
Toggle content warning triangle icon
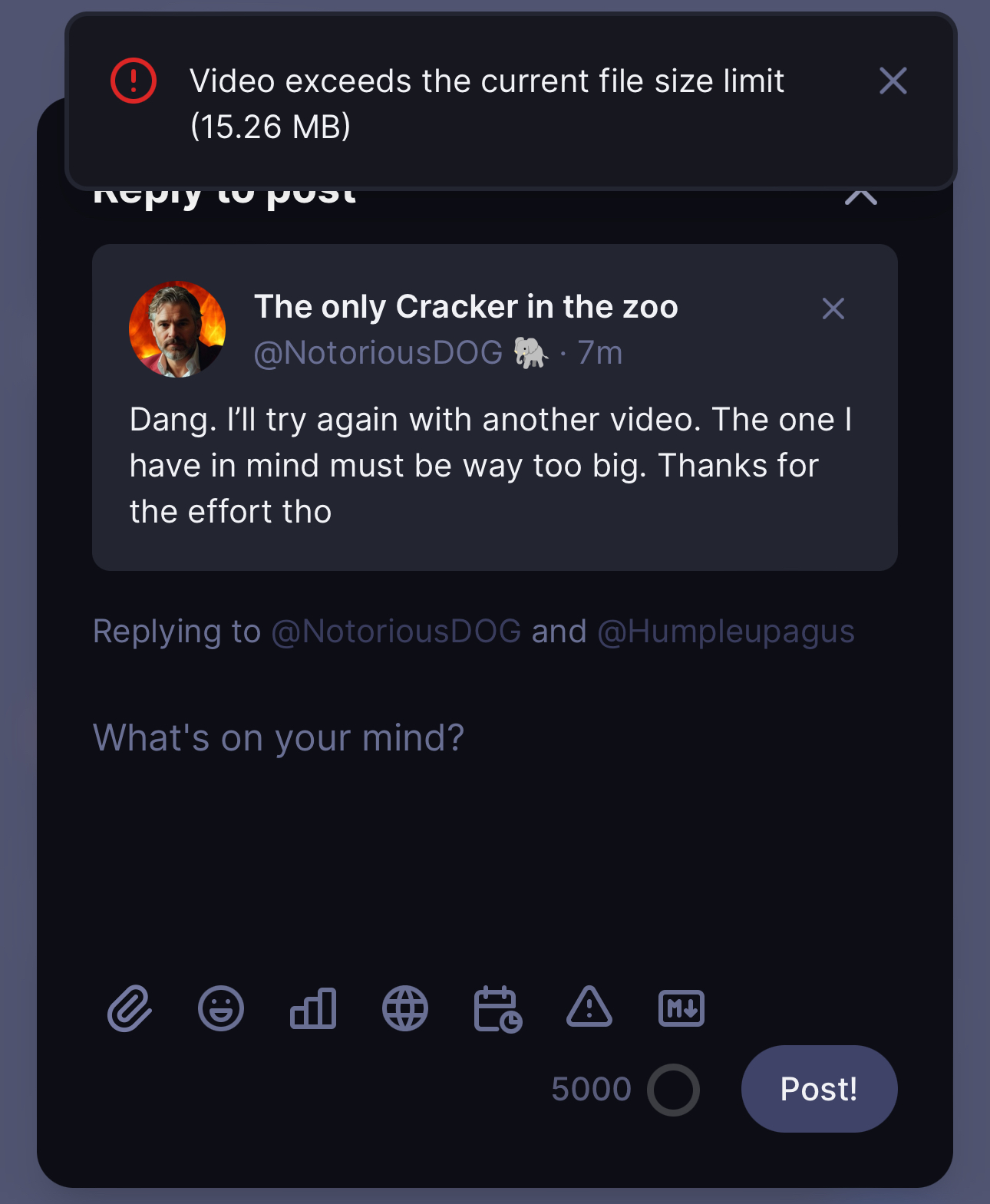pos(589,1008)
